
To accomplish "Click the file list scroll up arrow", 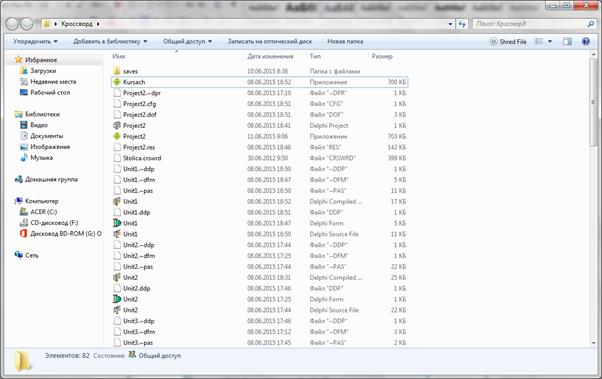I will tap(594, 55).
